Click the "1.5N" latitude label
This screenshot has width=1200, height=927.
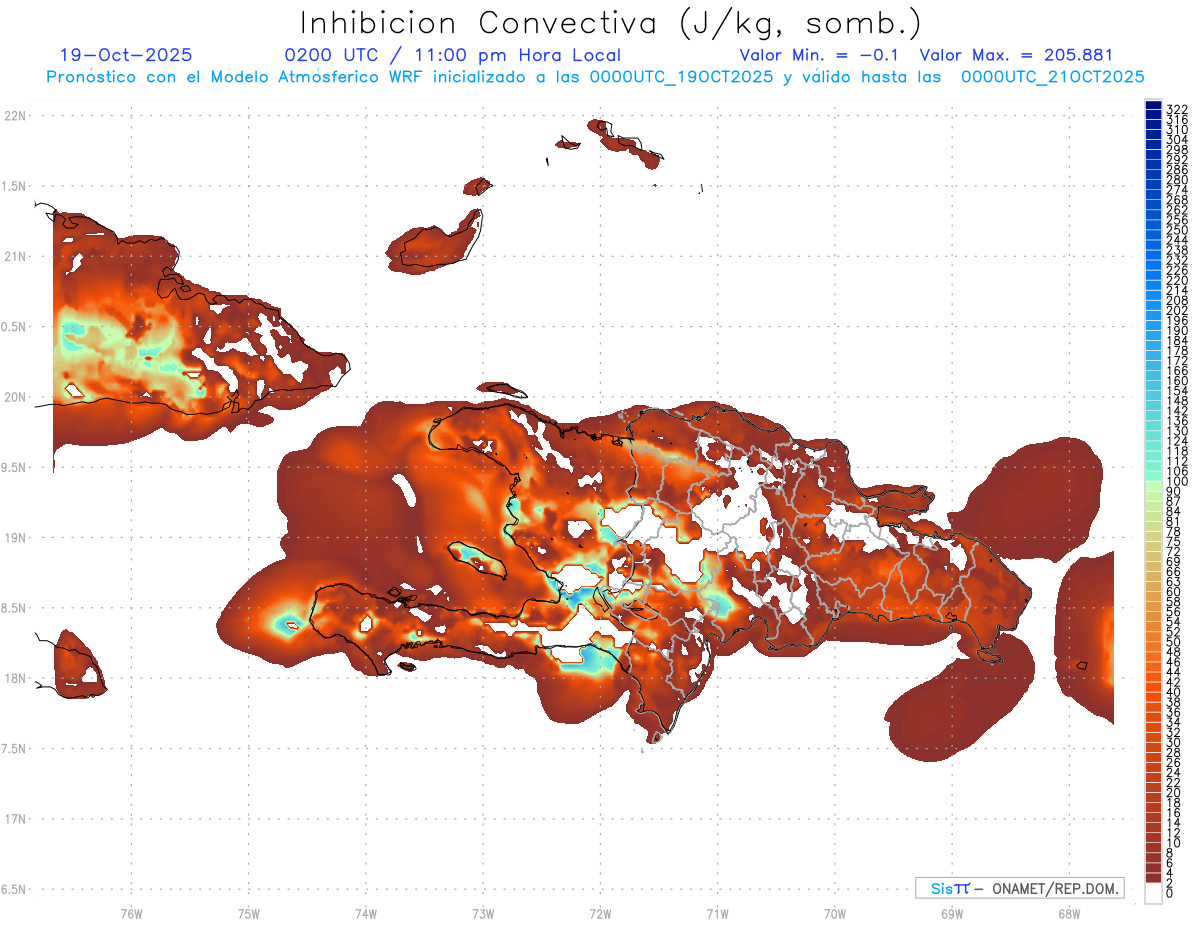(x=16, y=186)
